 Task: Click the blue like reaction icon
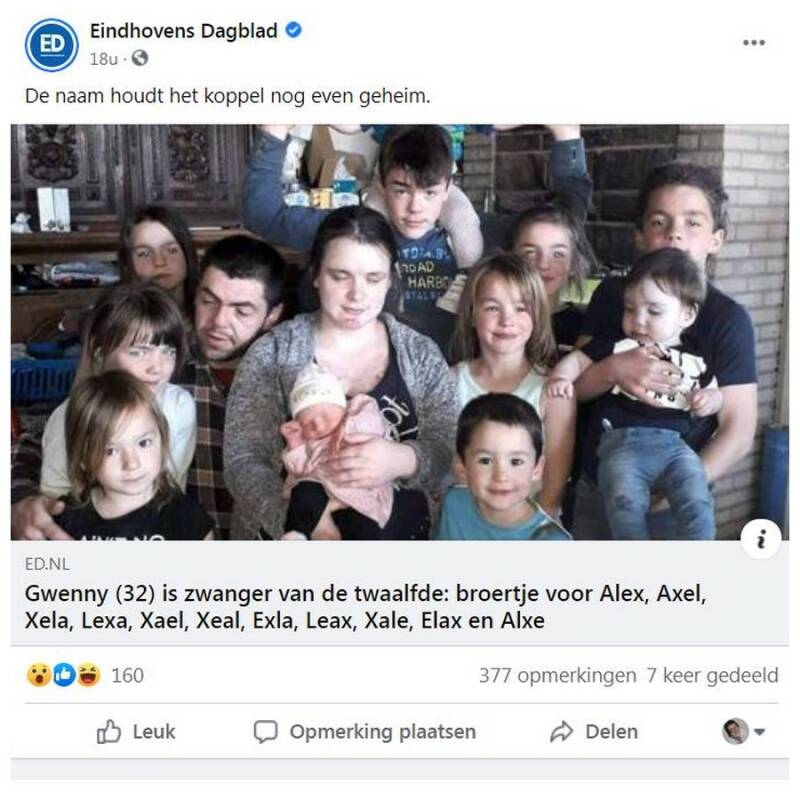point(64,675)
